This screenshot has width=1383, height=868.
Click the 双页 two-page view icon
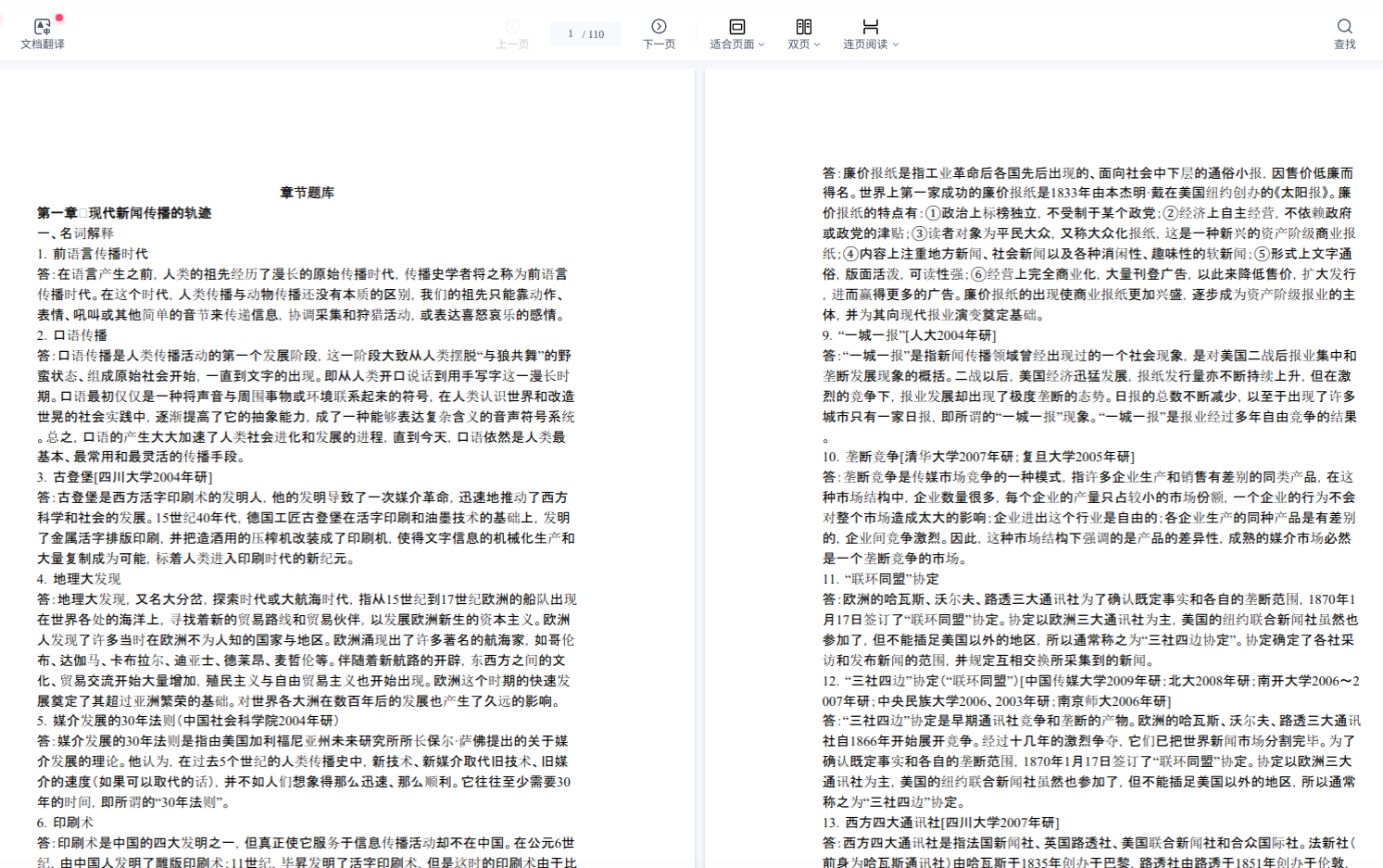(803, 26)
